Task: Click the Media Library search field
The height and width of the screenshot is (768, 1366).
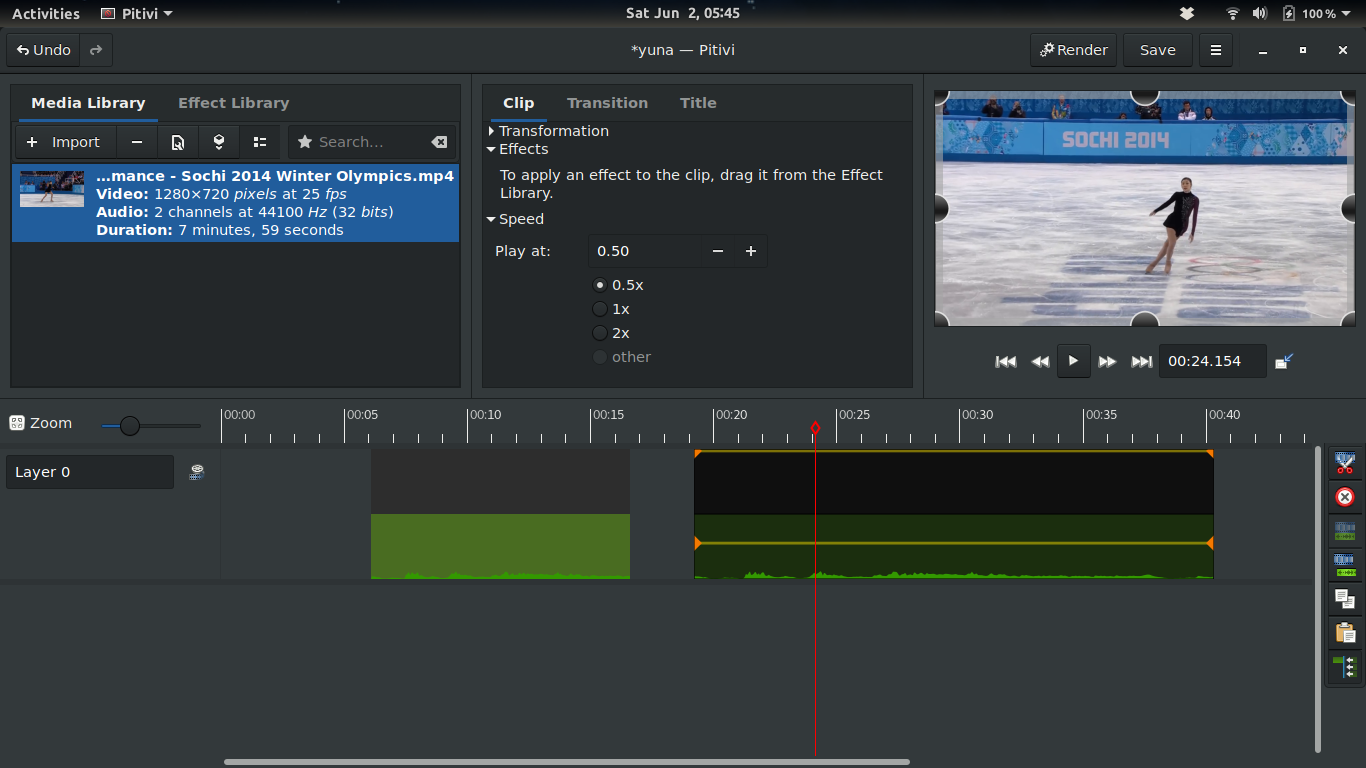Action: click(x=370, y=142)
